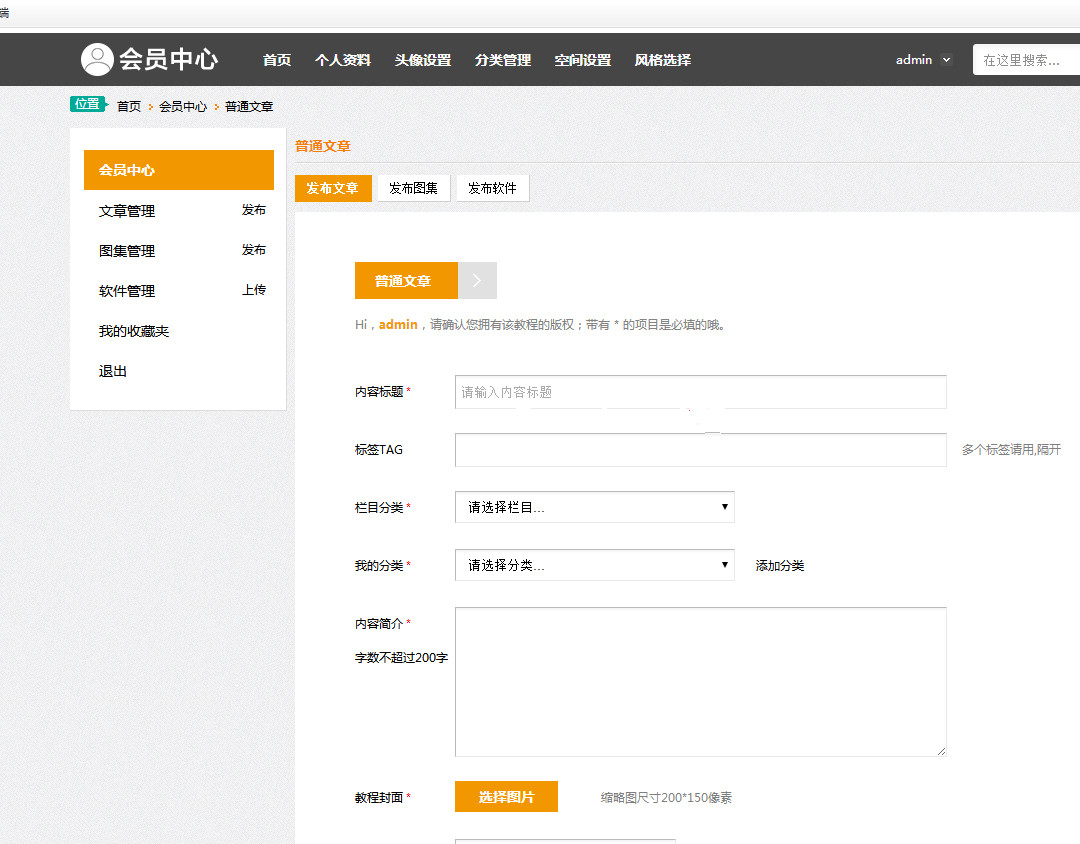Open 头像设置 in top navigation
Image resolution: width=1080 pixels, height=844 pixels.
point(422,60)
